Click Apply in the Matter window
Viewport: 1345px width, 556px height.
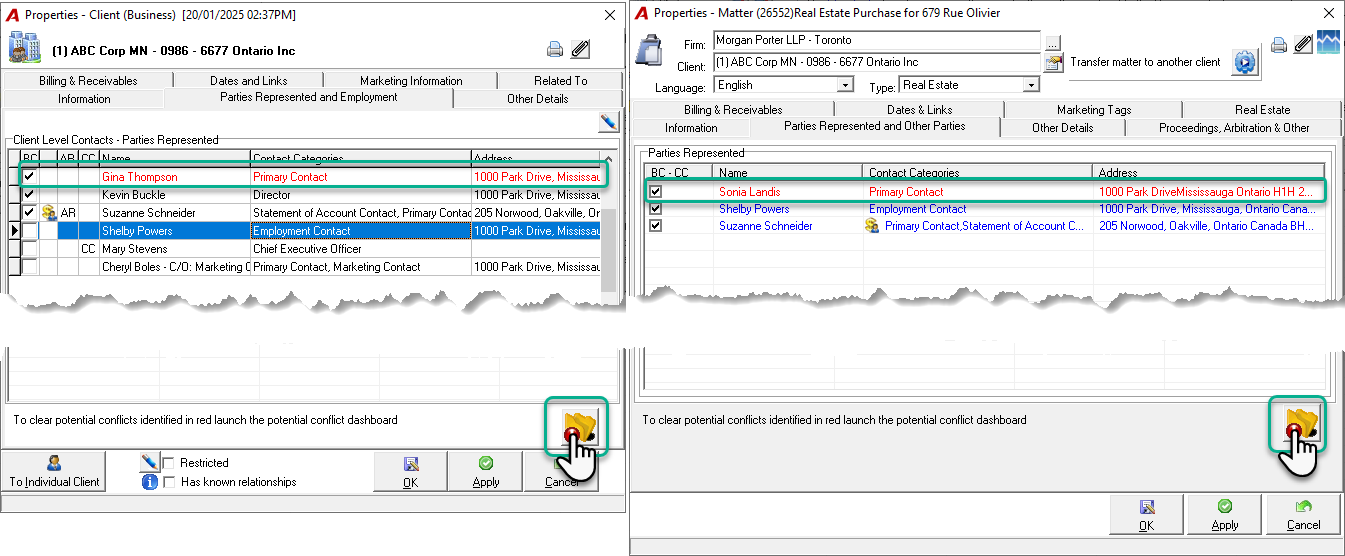point(1225,515)
